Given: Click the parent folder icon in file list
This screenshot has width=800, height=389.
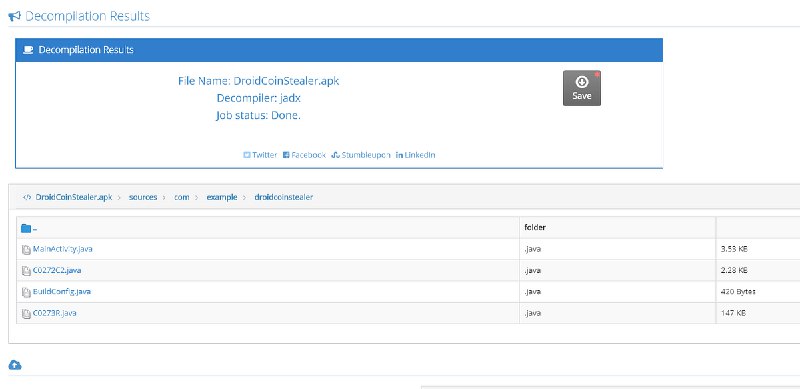Looking at the screenshot, I should (x=26, y=228).
